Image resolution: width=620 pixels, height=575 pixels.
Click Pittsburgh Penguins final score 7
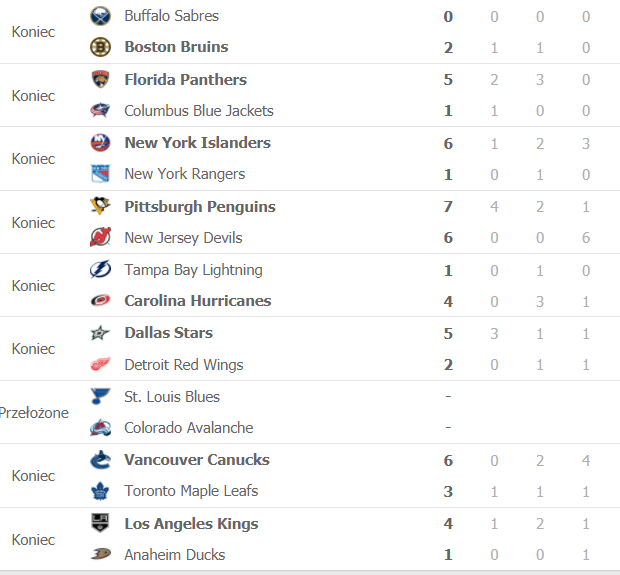[x=448, y=206]
